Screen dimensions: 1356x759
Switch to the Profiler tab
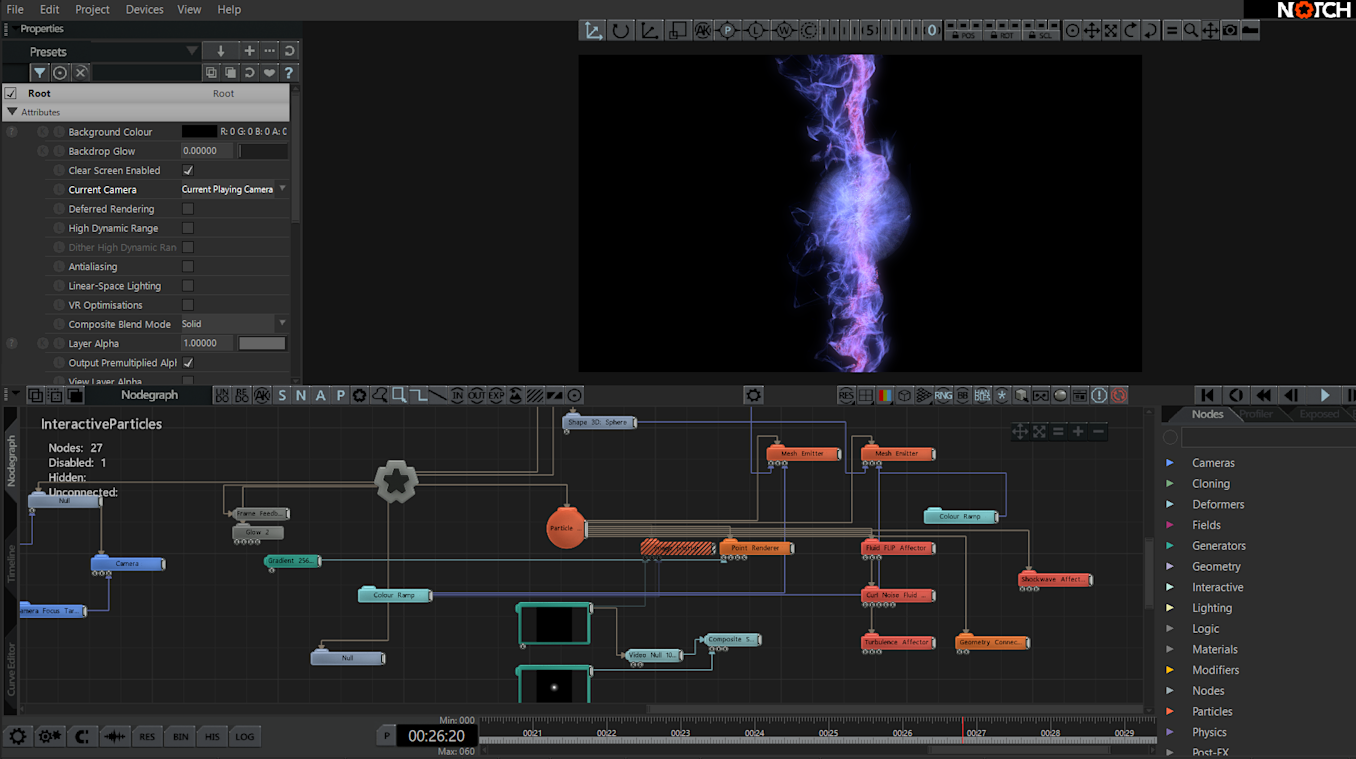tap(1256, 414)
